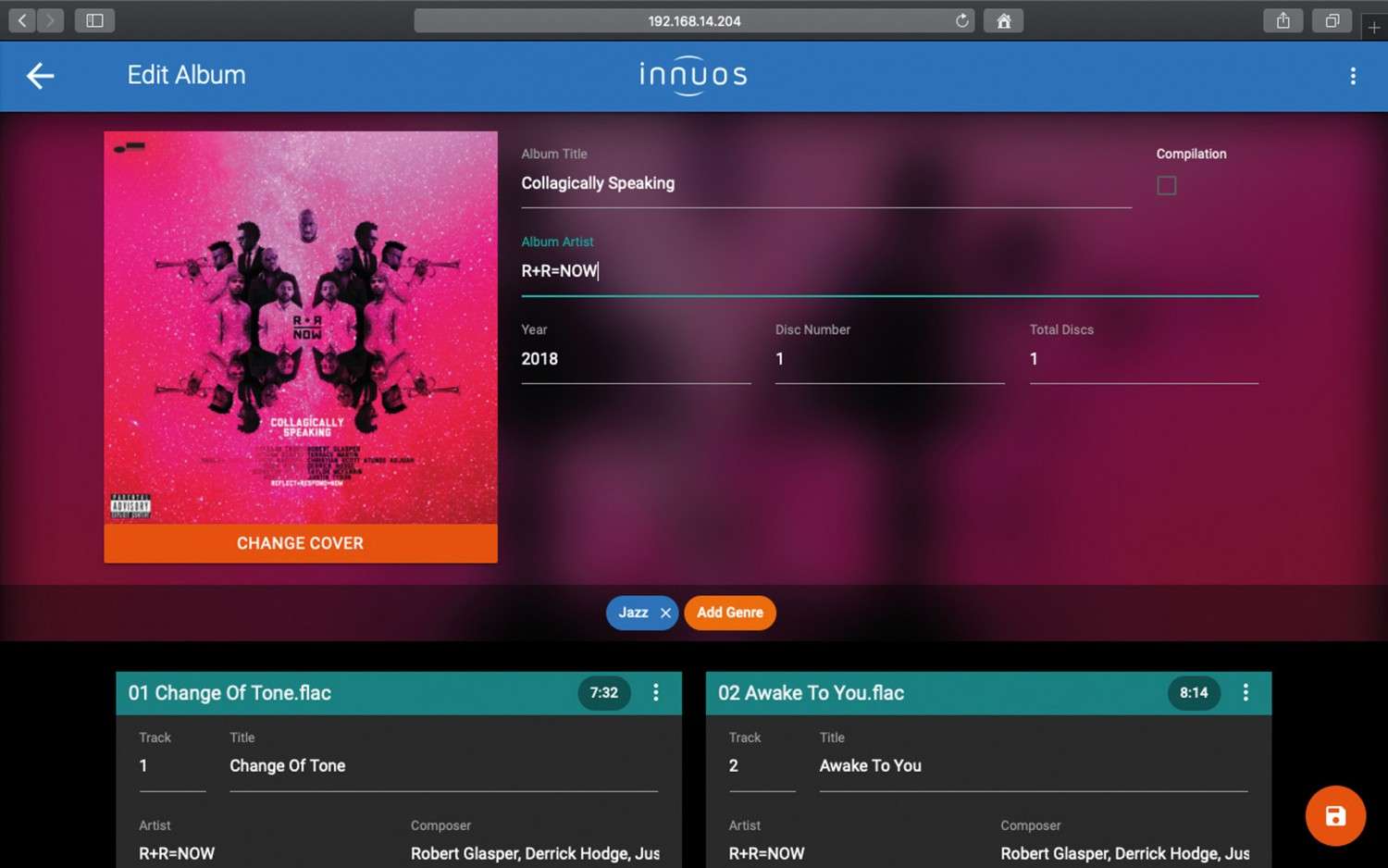1388x868 pixels.
Task: Edit the Year field showing 2018
Action: click(636, 359)
